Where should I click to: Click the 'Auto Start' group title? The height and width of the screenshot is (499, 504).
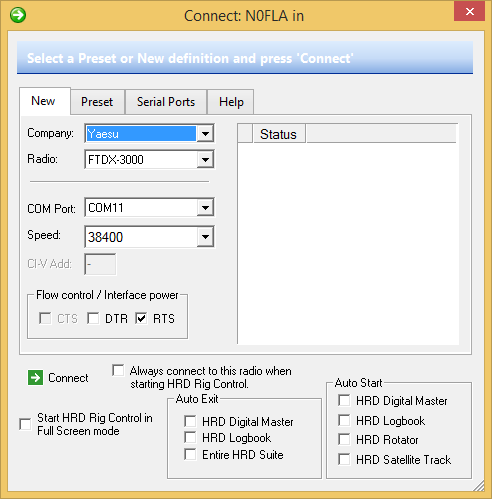coord(358,383)
